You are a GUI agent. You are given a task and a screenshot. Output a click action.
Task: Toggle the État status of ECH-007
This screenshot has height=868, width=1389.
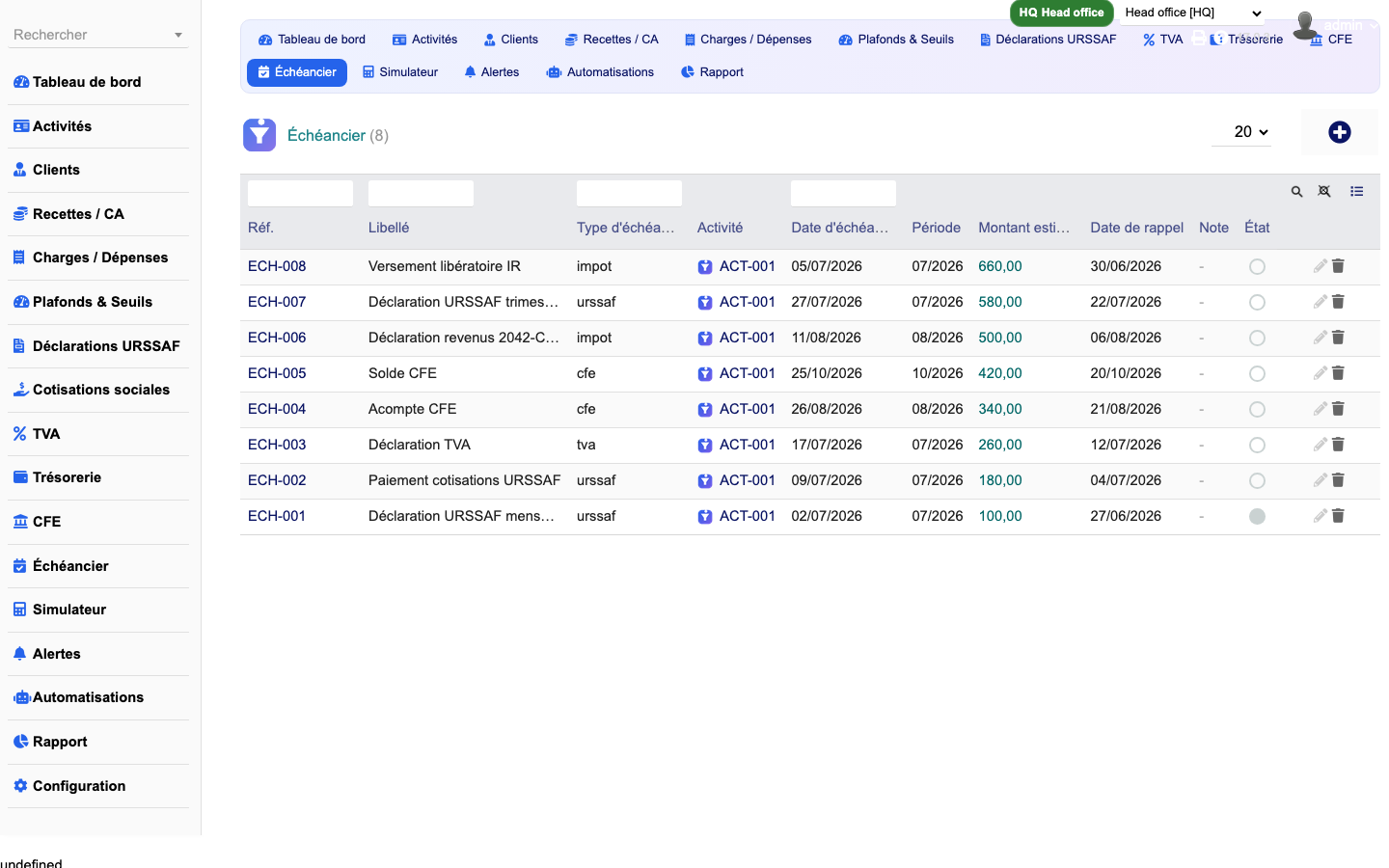pos(1257,303)
